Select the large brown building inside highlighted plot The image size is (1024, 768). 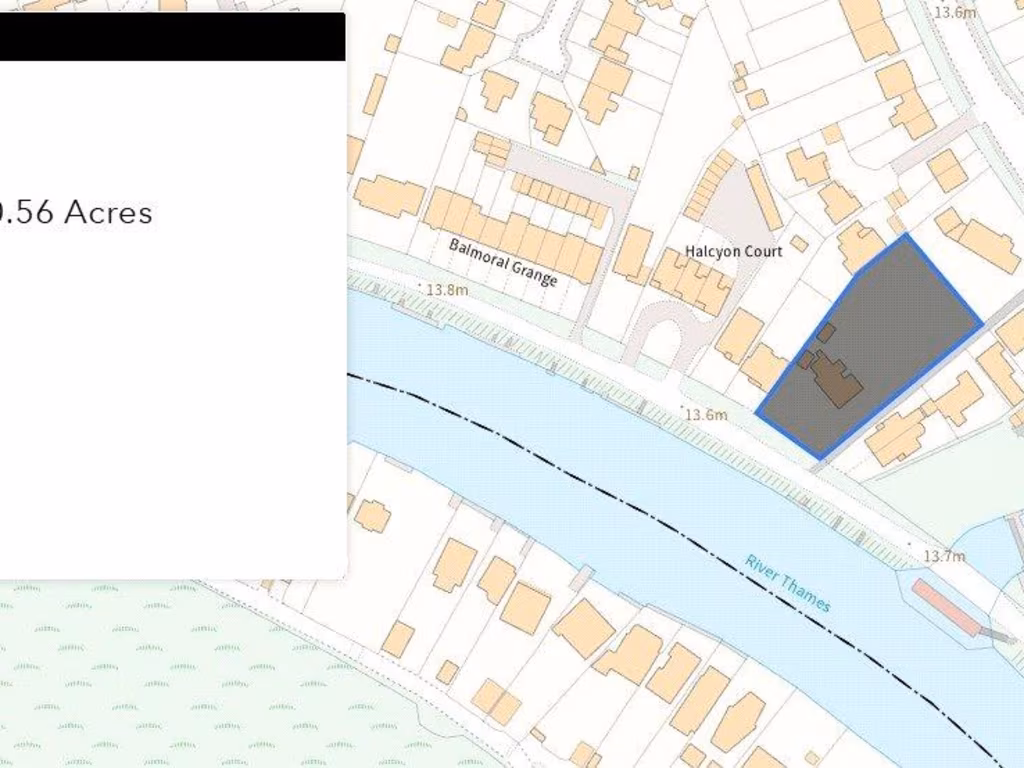click(x=836, y=381)
